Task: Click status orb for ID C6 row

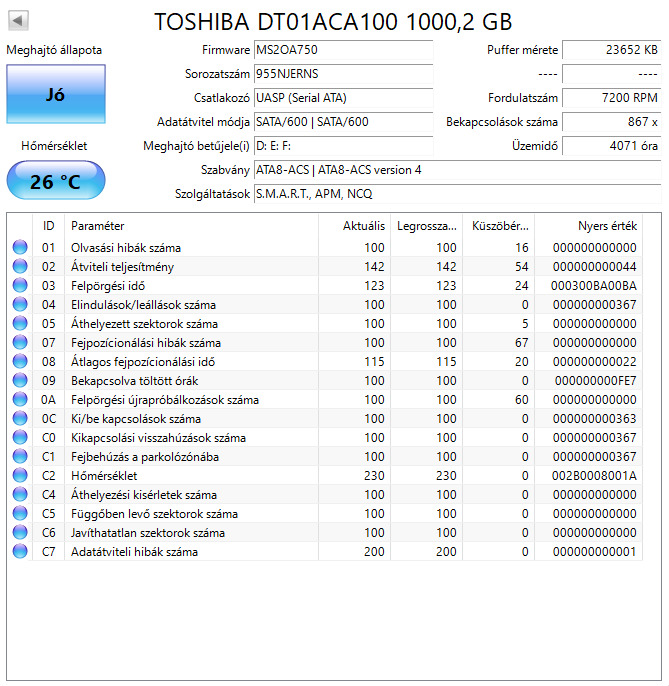Action: pyautogui.click(x=20, y=532)
